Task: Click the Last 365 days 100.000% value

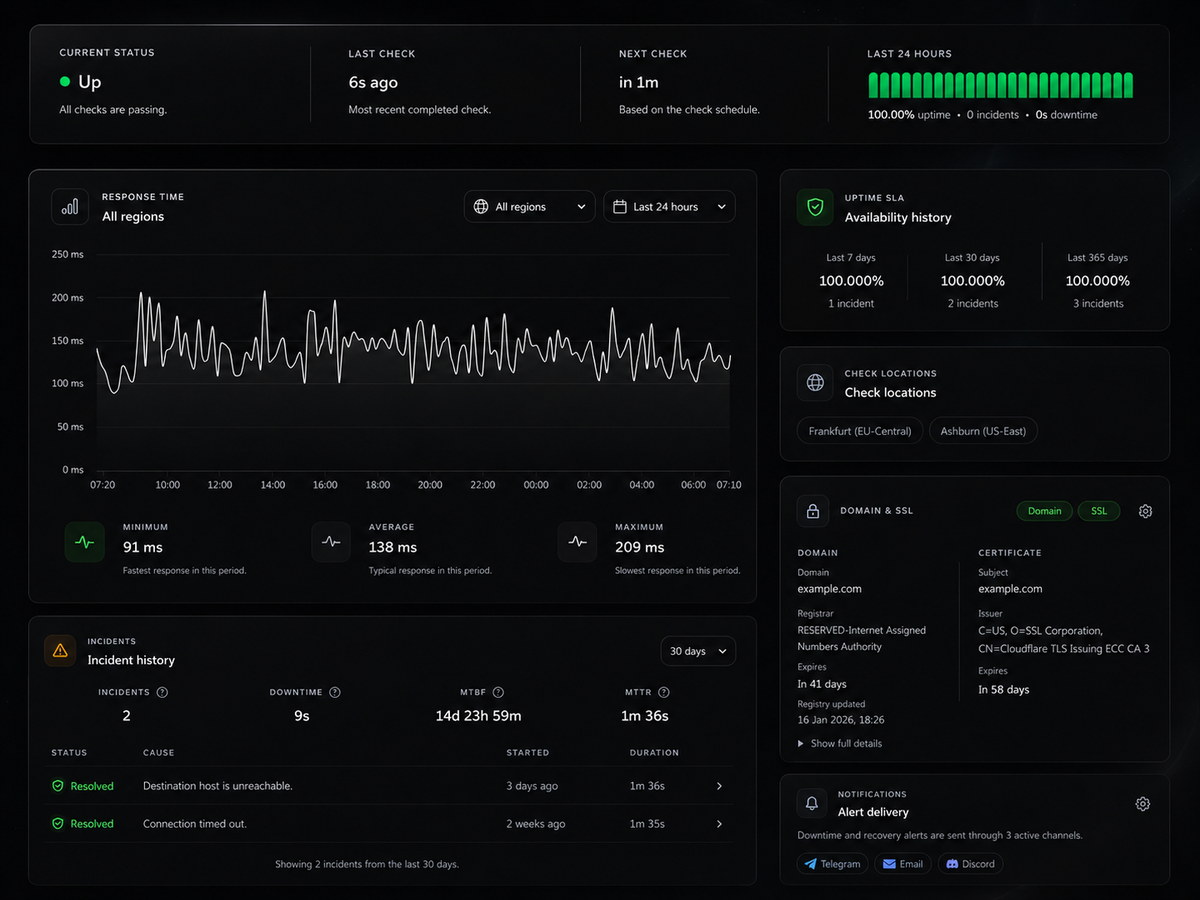Action: coord(1097,281)
